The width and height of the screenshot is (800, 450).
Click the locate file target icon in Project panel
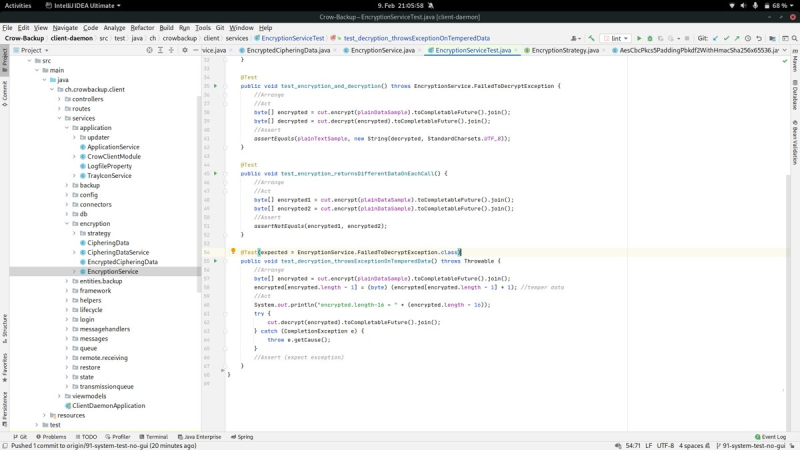coord(150,50)
